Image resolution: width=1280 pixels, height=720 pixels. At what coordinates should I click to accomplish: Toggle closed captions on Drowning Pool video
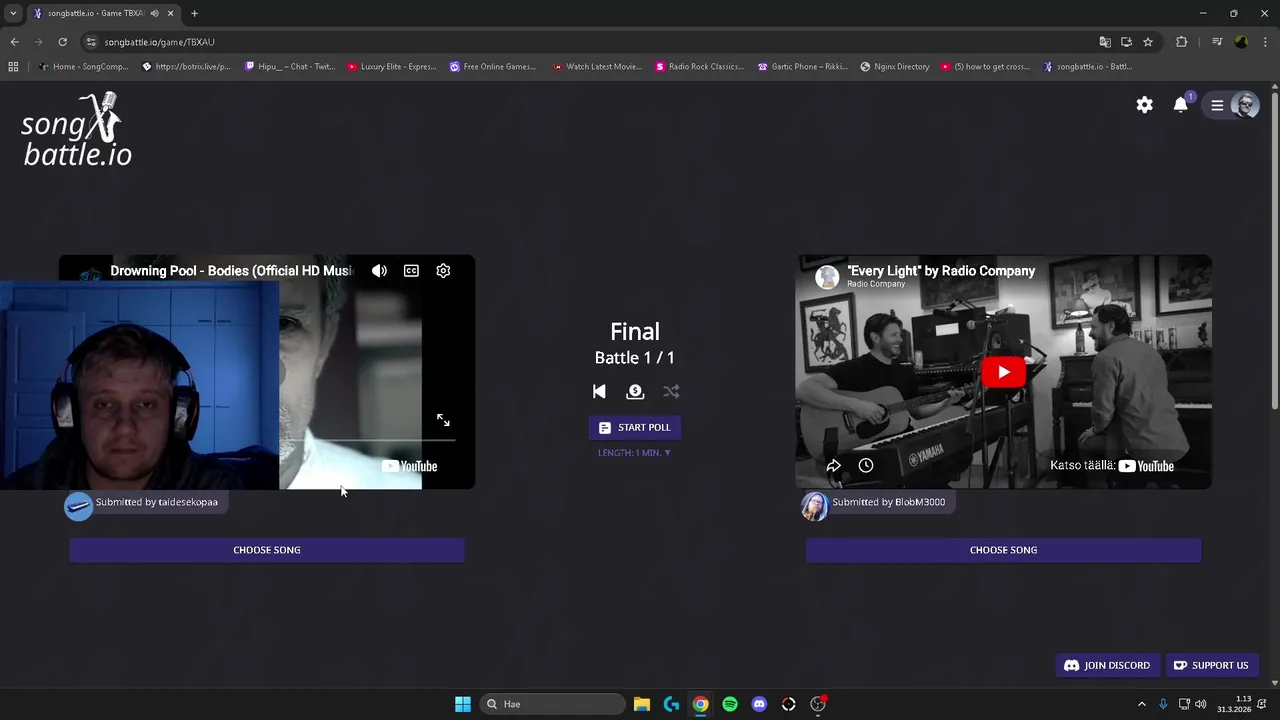coord(411,271)
